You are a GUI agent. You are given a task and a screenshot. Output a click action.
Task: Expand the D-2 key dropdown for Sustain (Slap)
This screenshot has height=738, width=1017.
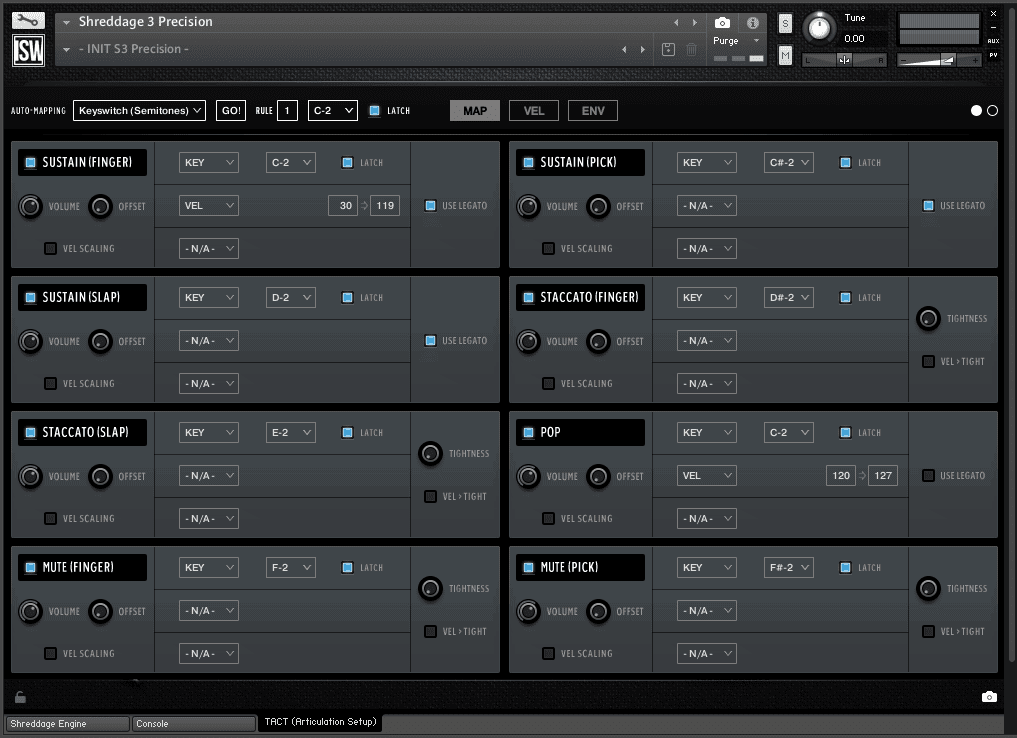pyautogui.click(x=291, y=298)
